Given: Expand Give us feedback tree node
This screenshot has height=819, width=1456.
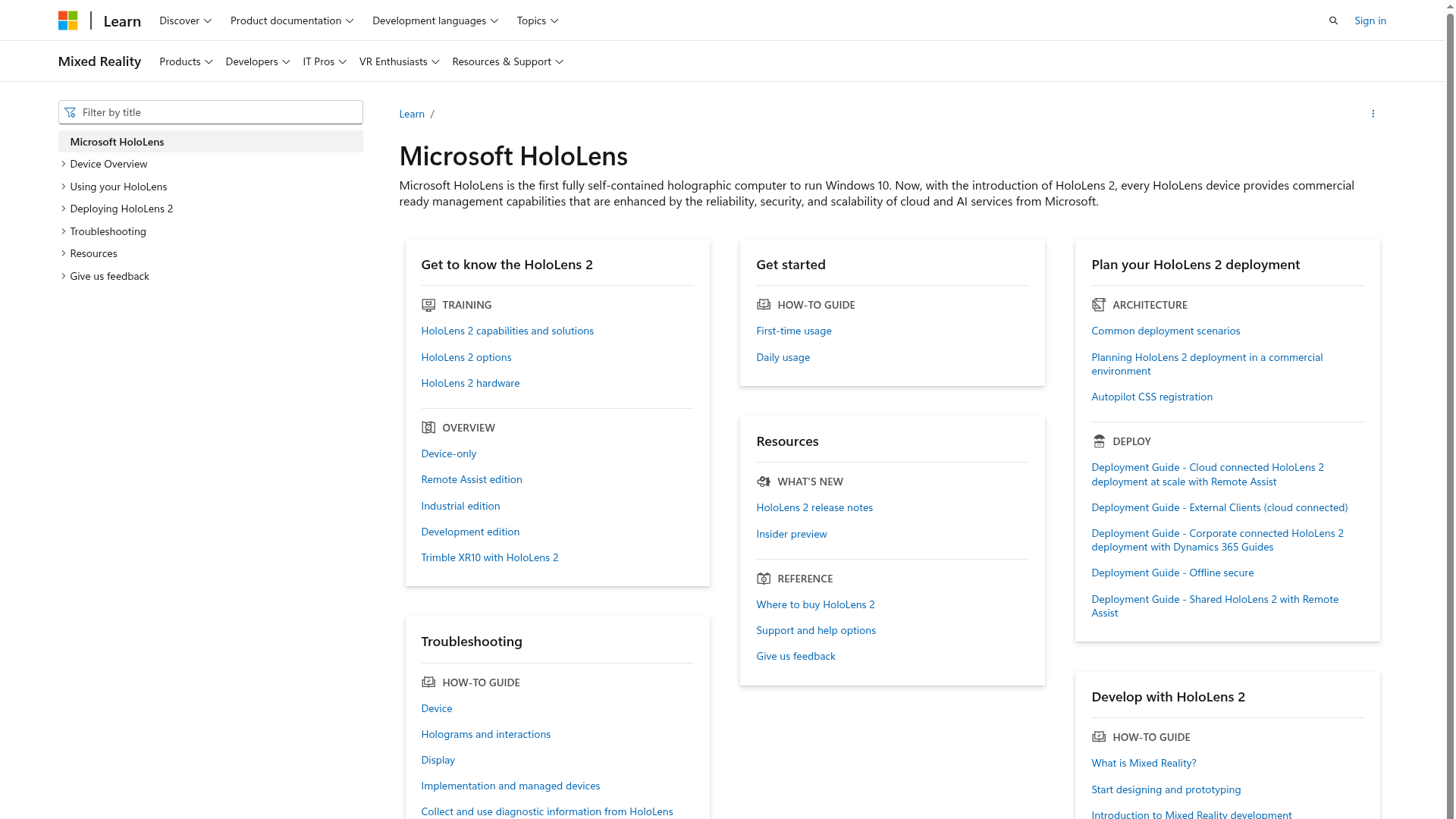Looking at the screenshot, I should click(64, 276).
